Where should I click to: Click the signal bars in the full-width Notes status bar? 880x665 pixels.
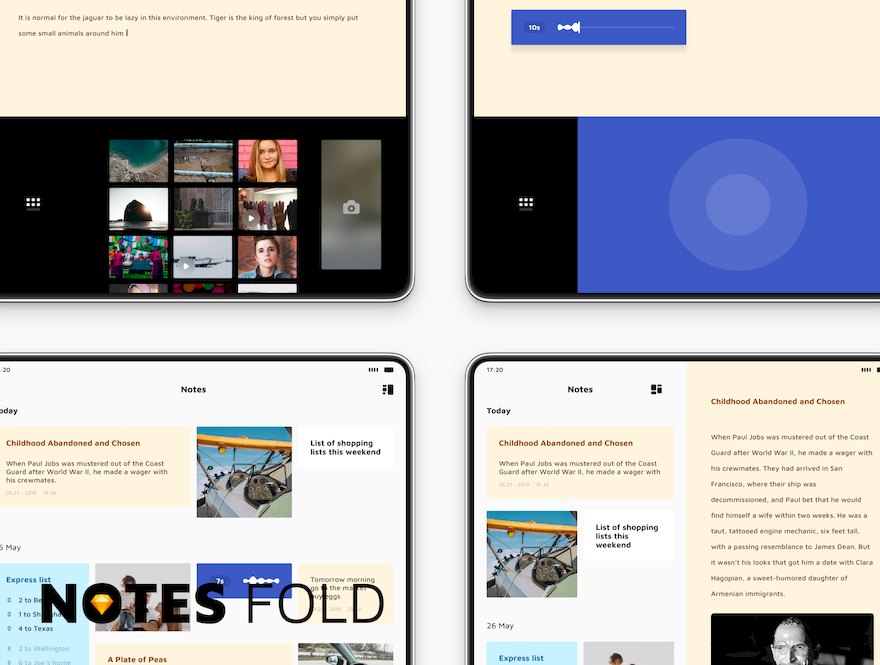coord(373,370)
